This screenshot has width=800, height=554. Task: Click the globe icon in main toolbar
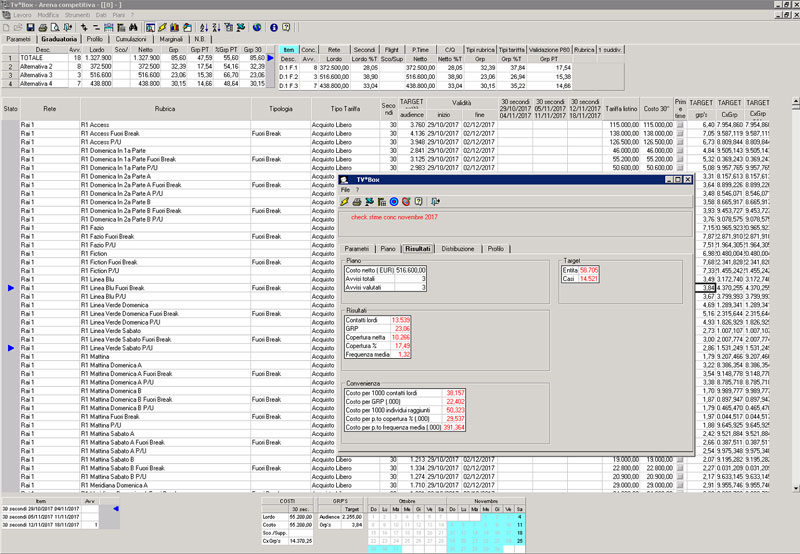coord(257,27)
